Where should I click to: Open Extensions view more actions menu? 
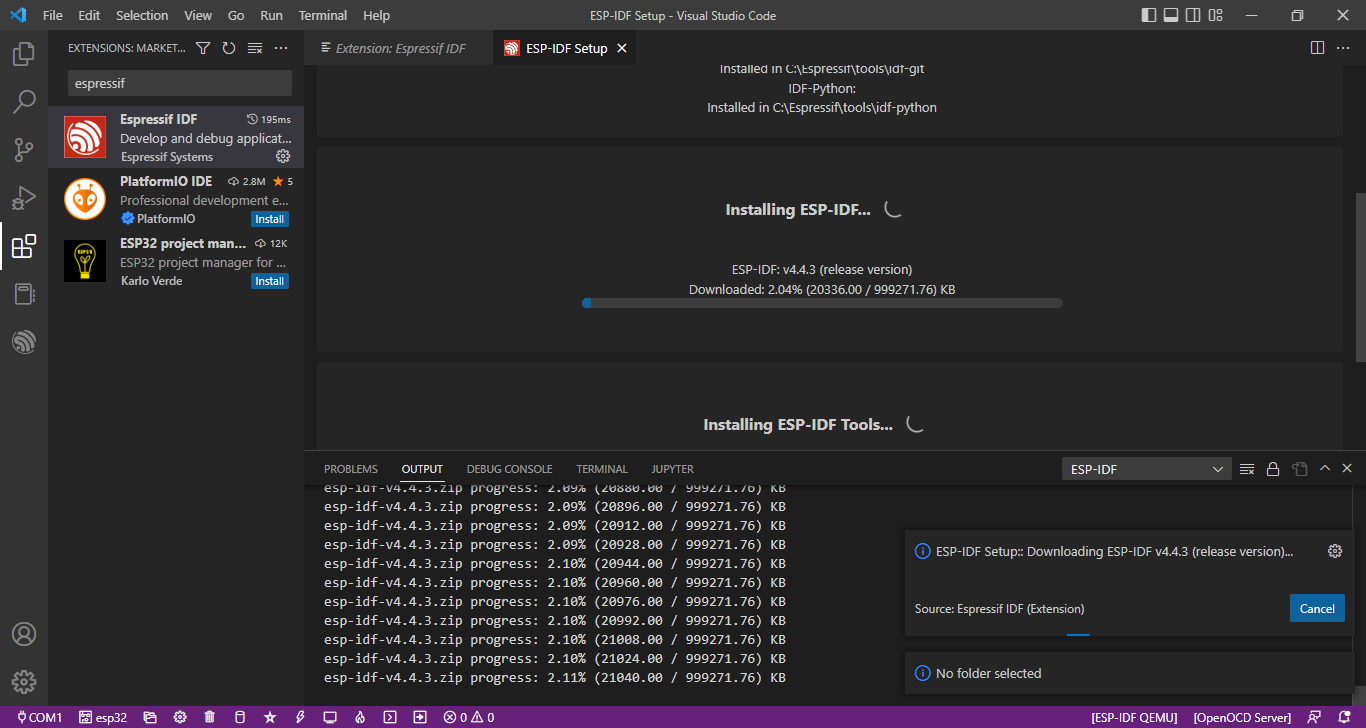(x=281, y=48)
